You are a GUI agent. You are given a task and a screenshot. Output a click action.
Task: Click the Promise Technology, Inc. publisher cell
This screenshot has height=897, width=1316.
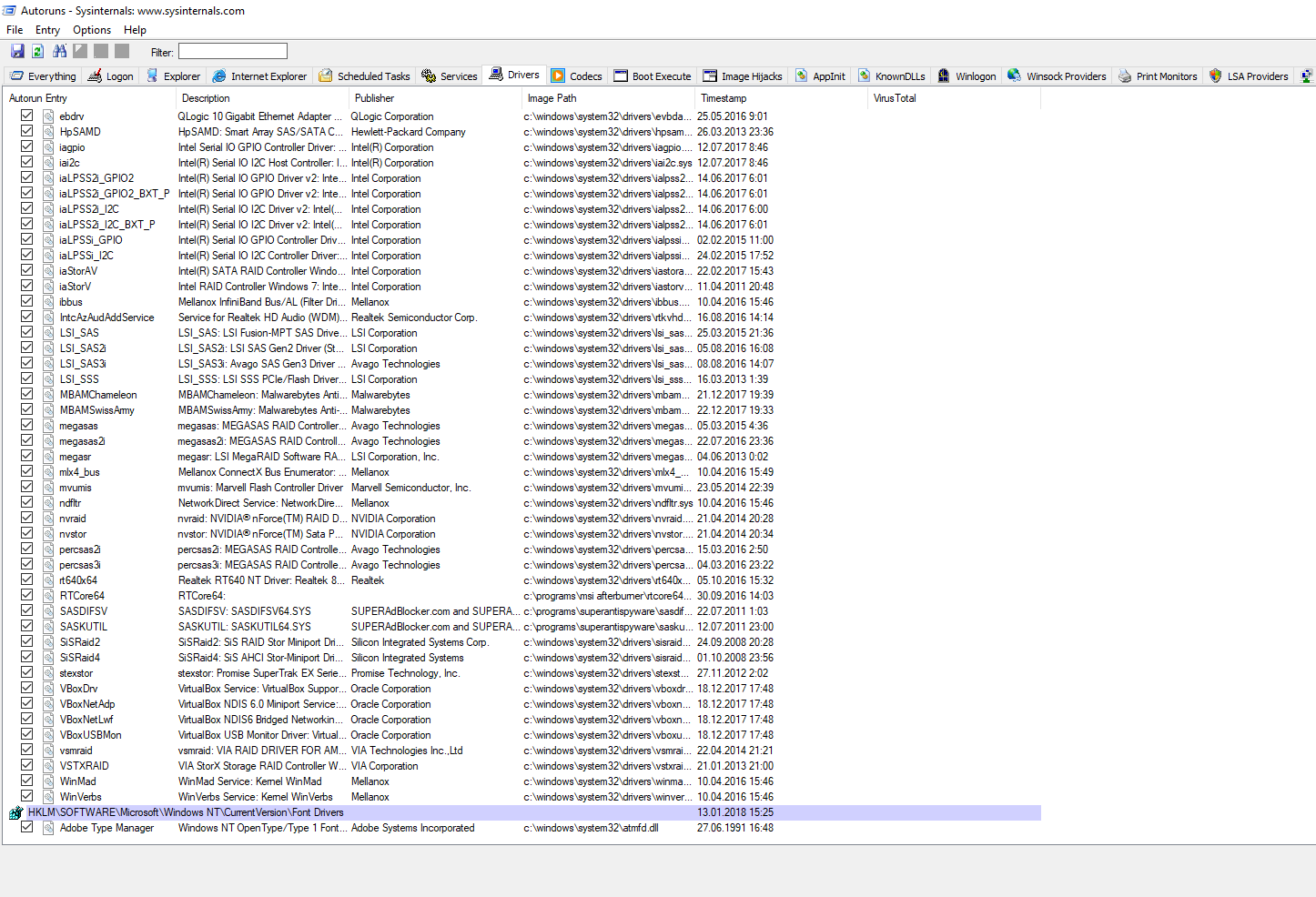405,673
